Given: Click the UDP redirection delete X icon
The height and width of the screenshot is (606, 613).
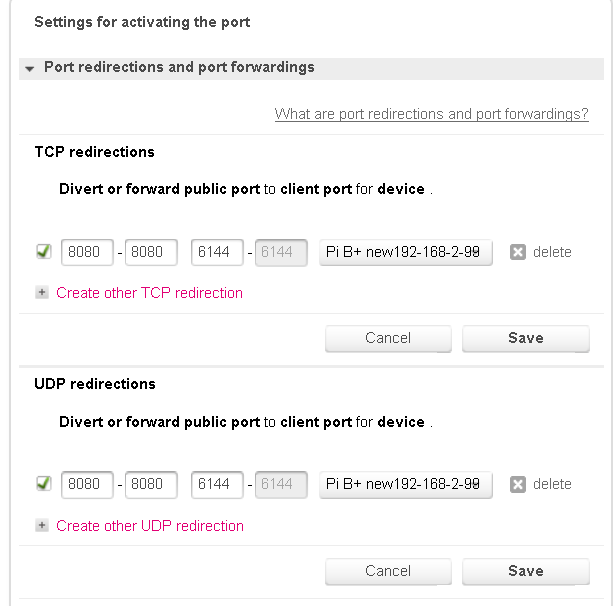Looking at the screenshot, I should point(518,484).
